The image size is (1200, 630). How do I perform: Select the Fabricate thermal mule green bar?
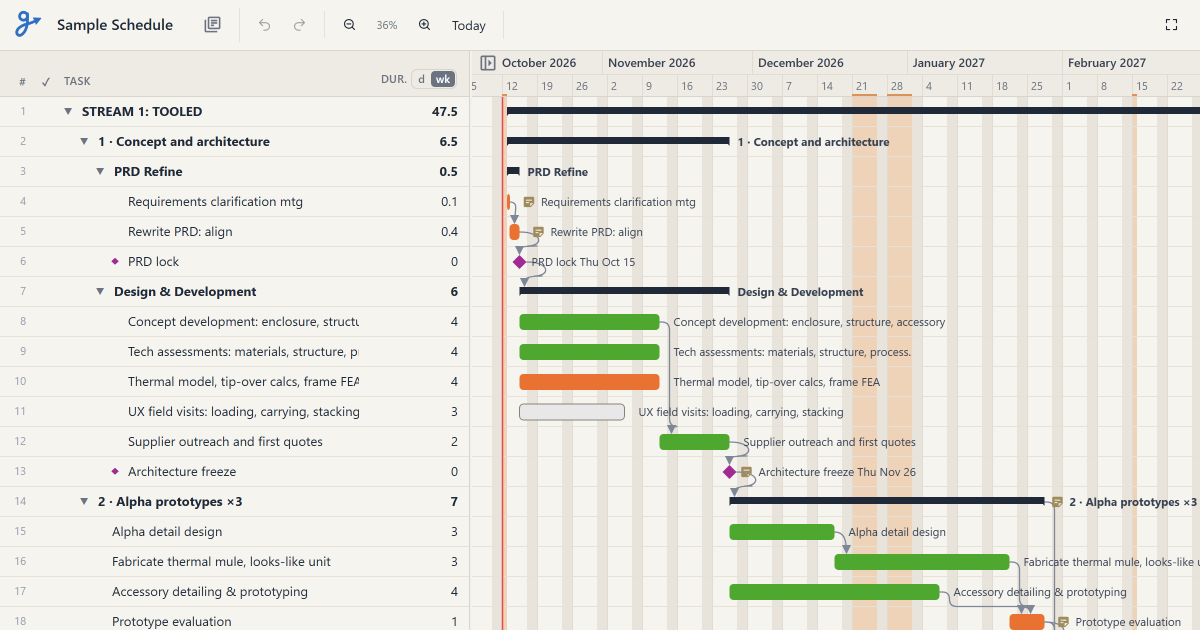(922, 562)
